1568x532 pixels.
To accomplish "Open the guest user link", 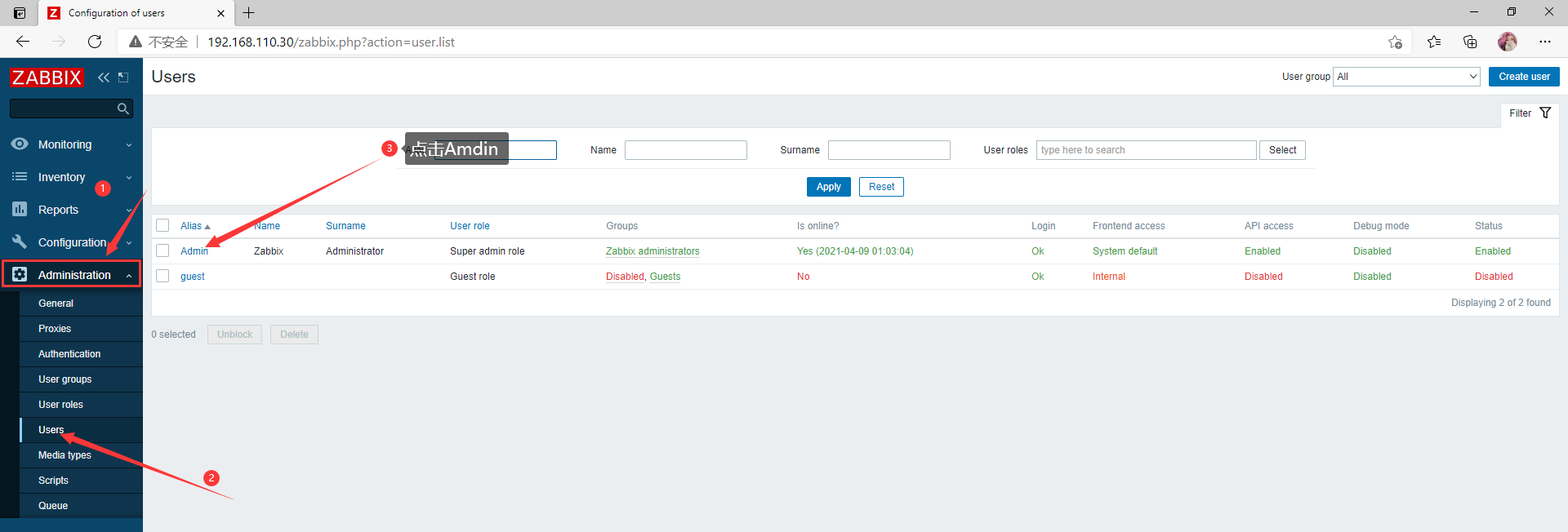I will point(193,277).
